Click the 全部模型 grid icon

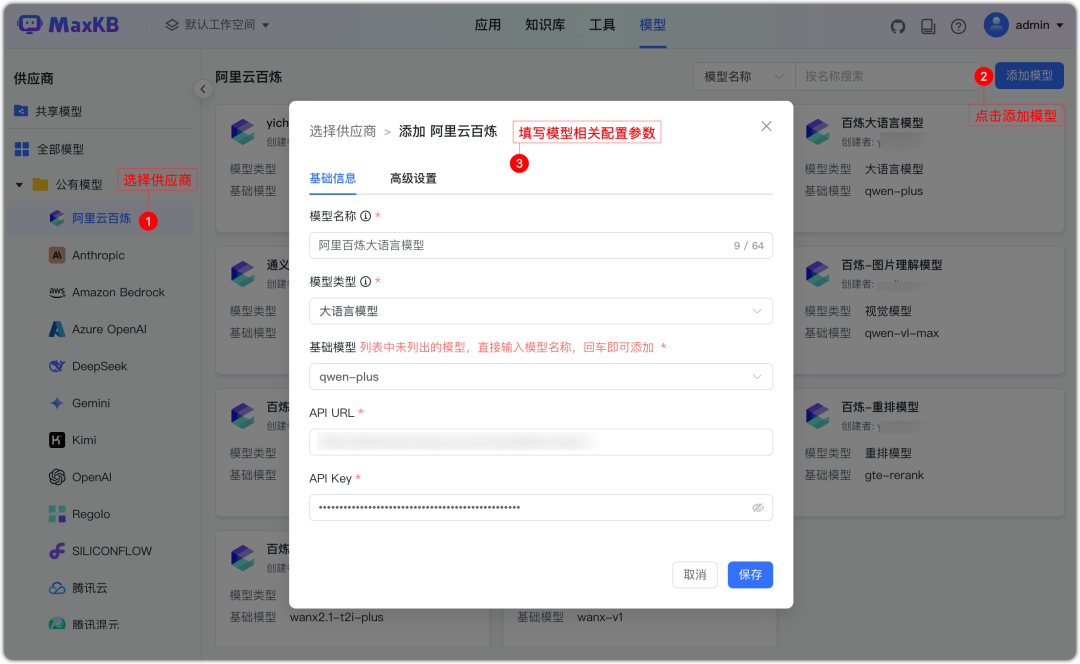[22, 149]
